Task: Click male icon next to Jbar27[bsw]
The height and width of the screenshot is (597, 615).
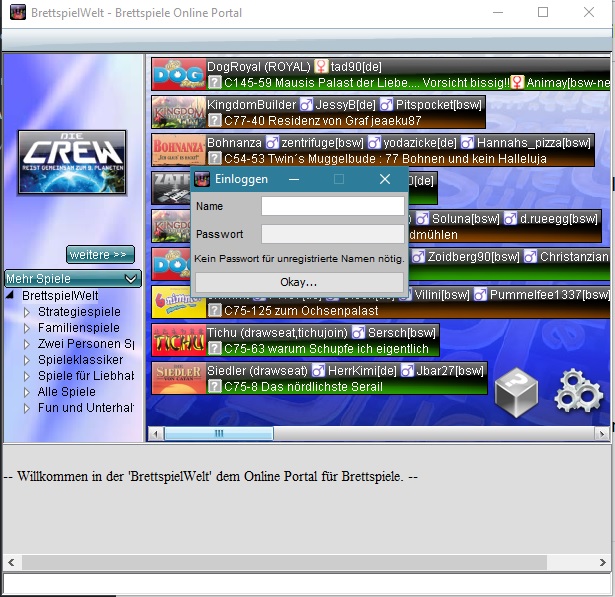Action: pos(407,371)
